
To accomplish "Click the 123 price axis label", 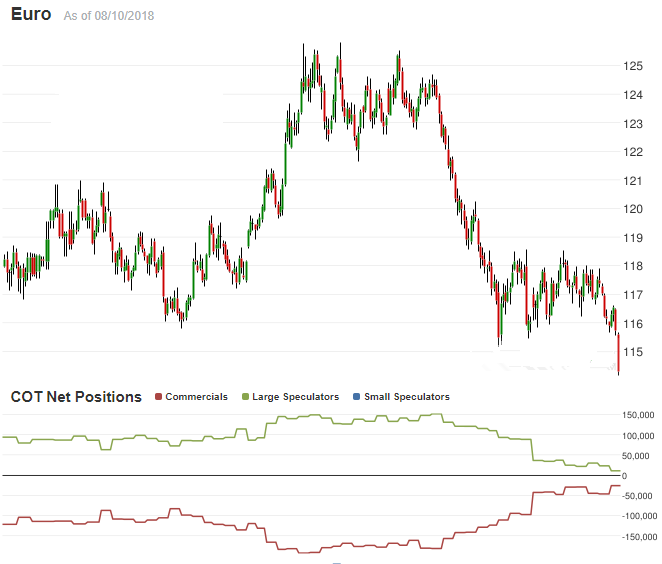I will pyautogui.click(x=632, y=123).
